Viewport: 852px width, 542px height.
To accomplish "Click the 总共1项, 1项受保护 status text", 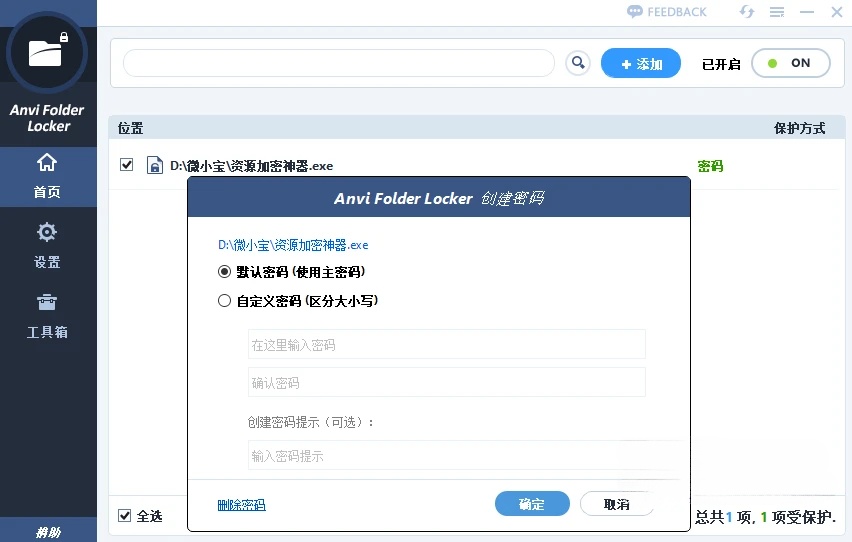I will (766, 517).
